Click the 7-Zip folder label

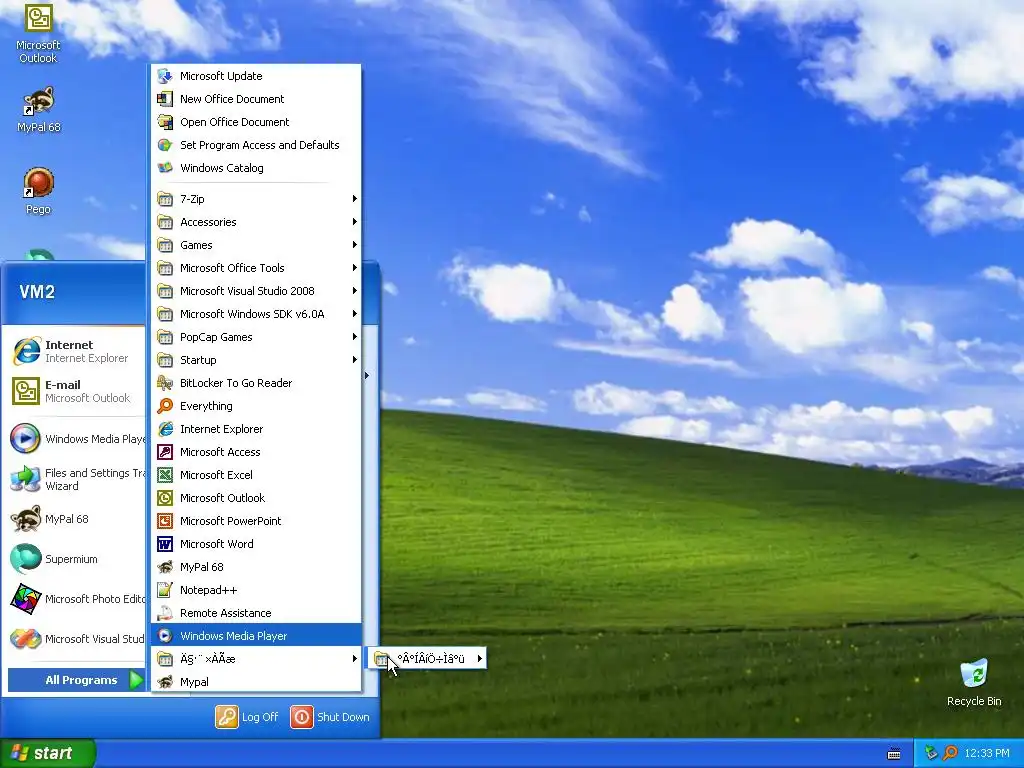point(192,199)
